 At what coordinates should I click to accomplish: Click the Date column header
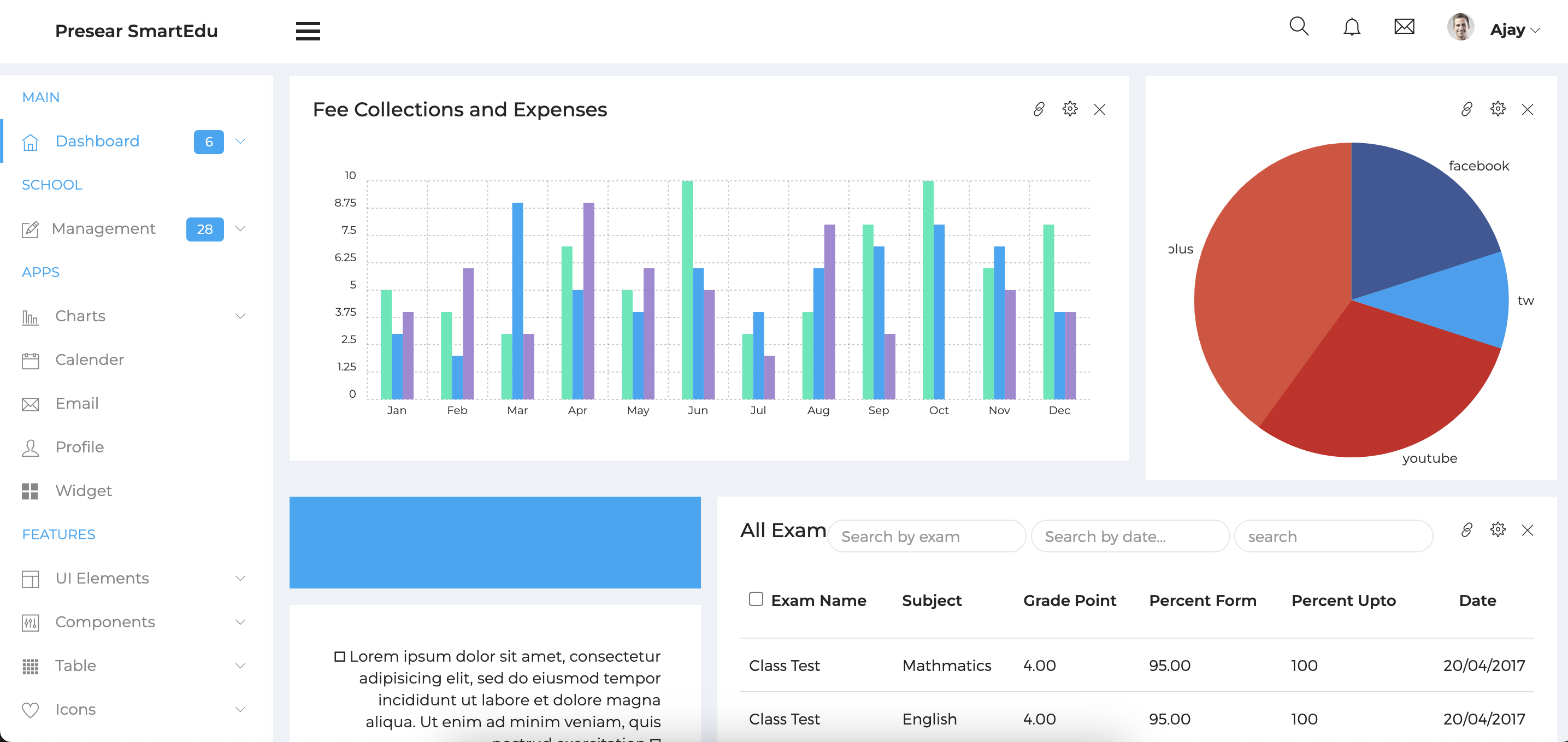click(x=1477, y=601)
